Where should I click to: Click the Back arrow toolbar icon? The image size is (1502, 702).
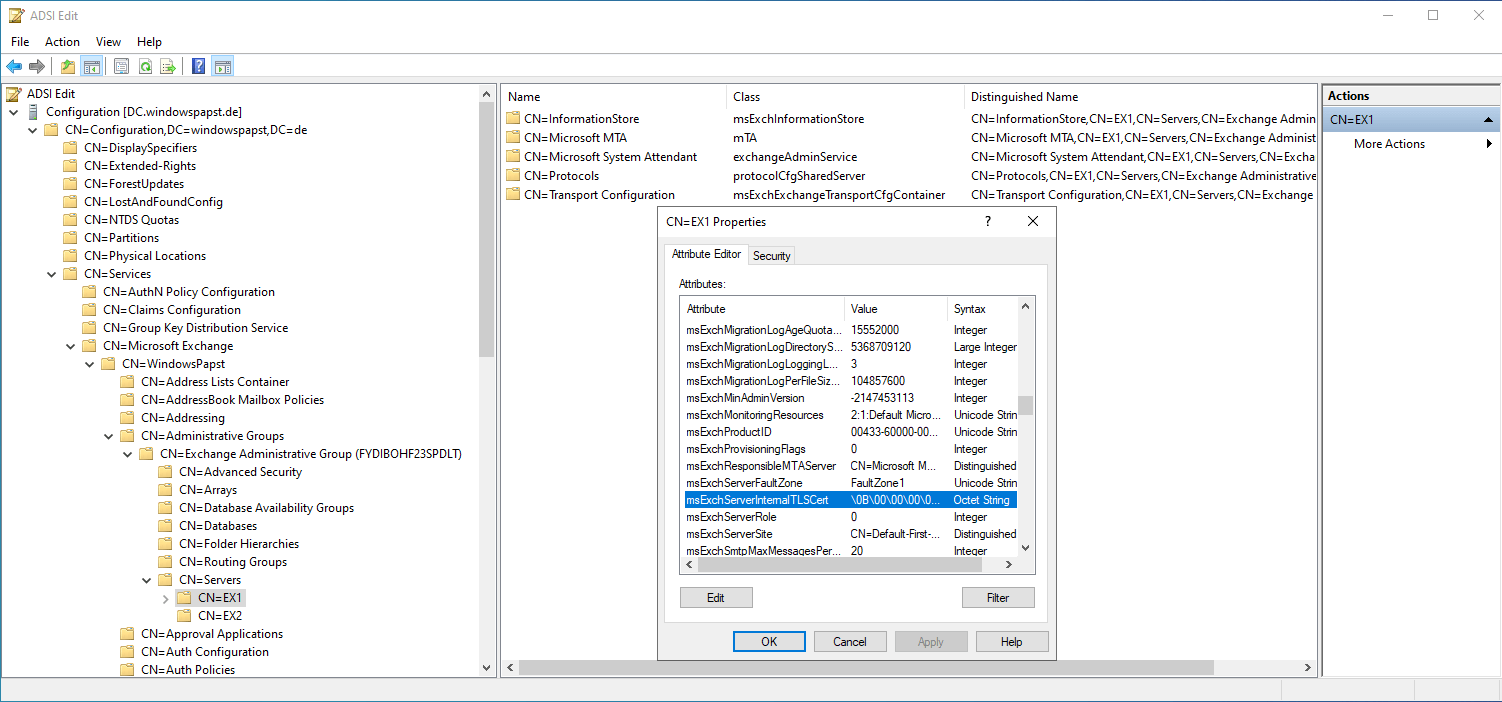point(14,67)
